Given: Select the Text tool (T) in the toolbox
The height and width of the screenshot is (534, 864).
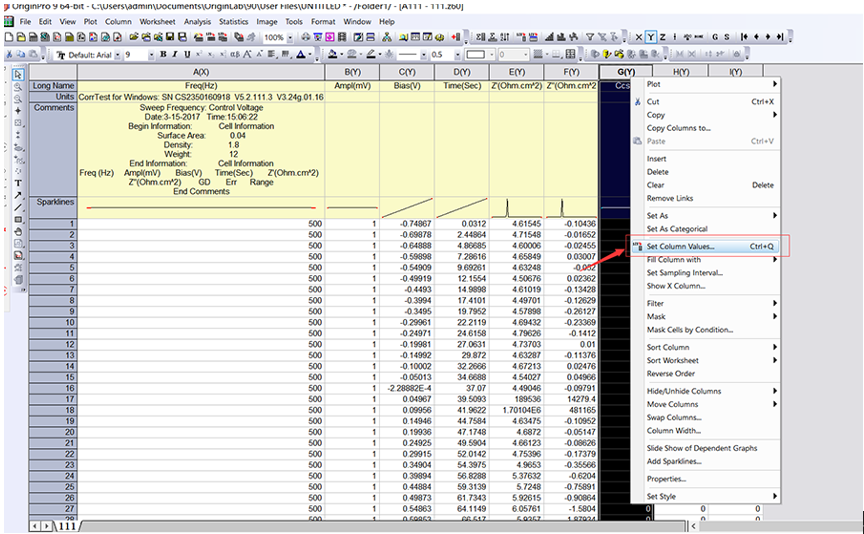Looking at the screenshot, I should (x=18, y=183).
